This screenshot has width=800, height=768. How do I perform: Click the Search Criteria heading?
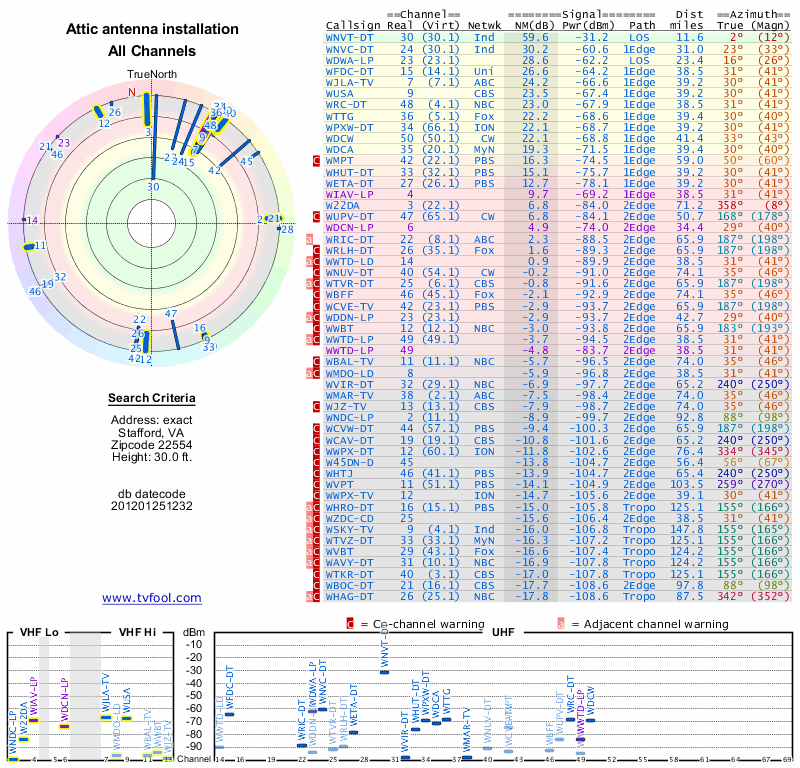tap(152, 398)
